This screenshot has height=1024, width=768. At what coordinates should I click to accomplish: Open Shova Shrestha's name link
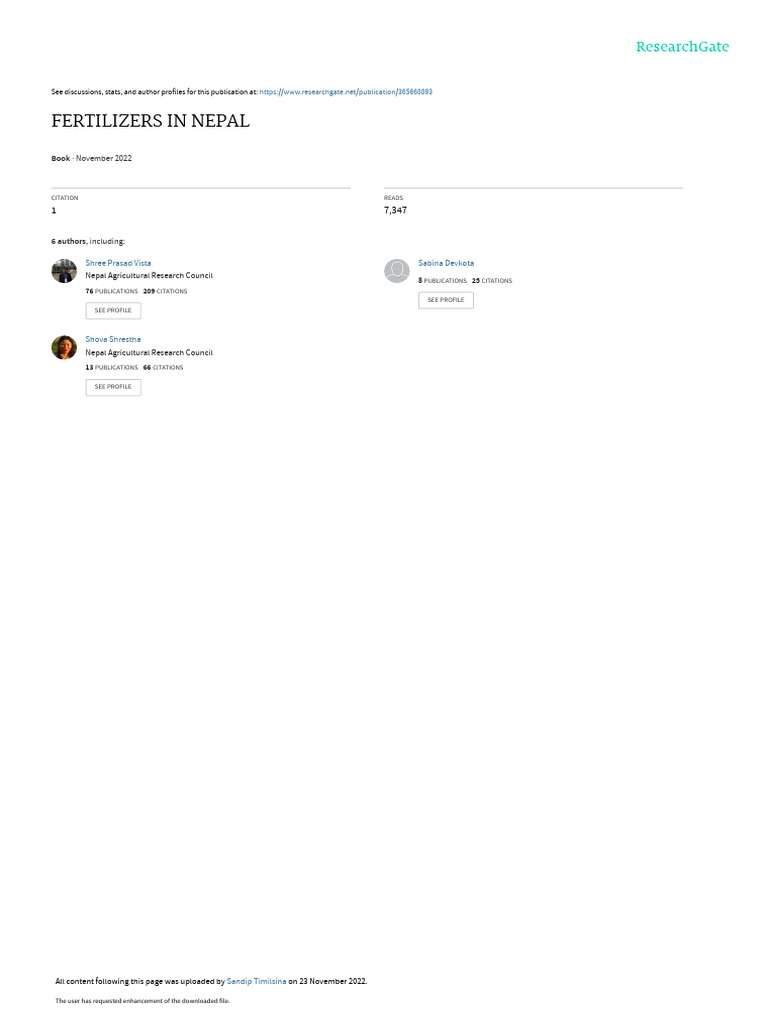(113, 340)
